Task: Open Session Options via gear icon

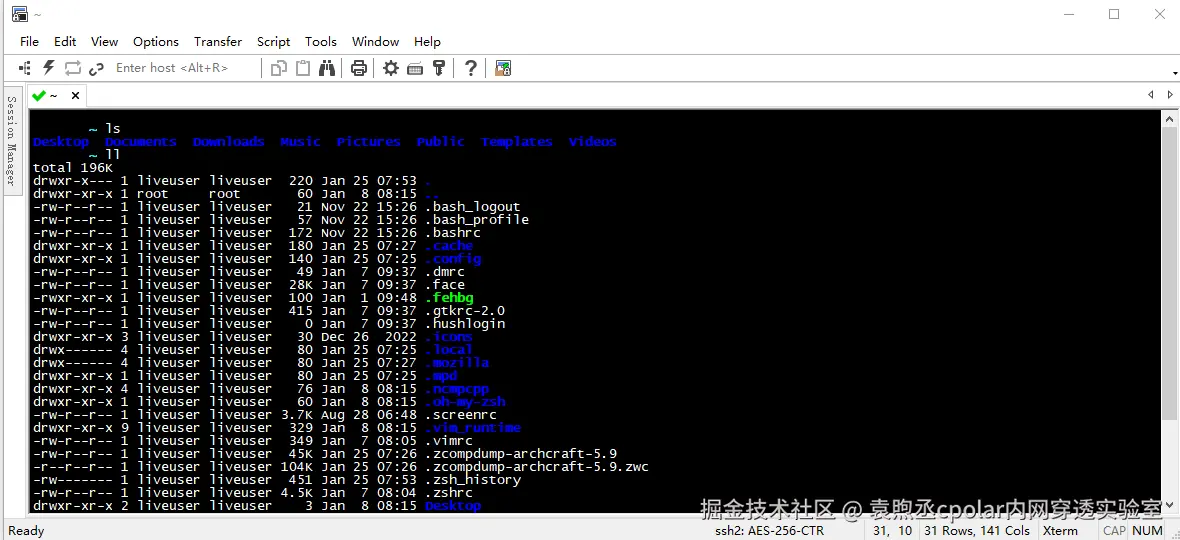Action: [391, 68]
